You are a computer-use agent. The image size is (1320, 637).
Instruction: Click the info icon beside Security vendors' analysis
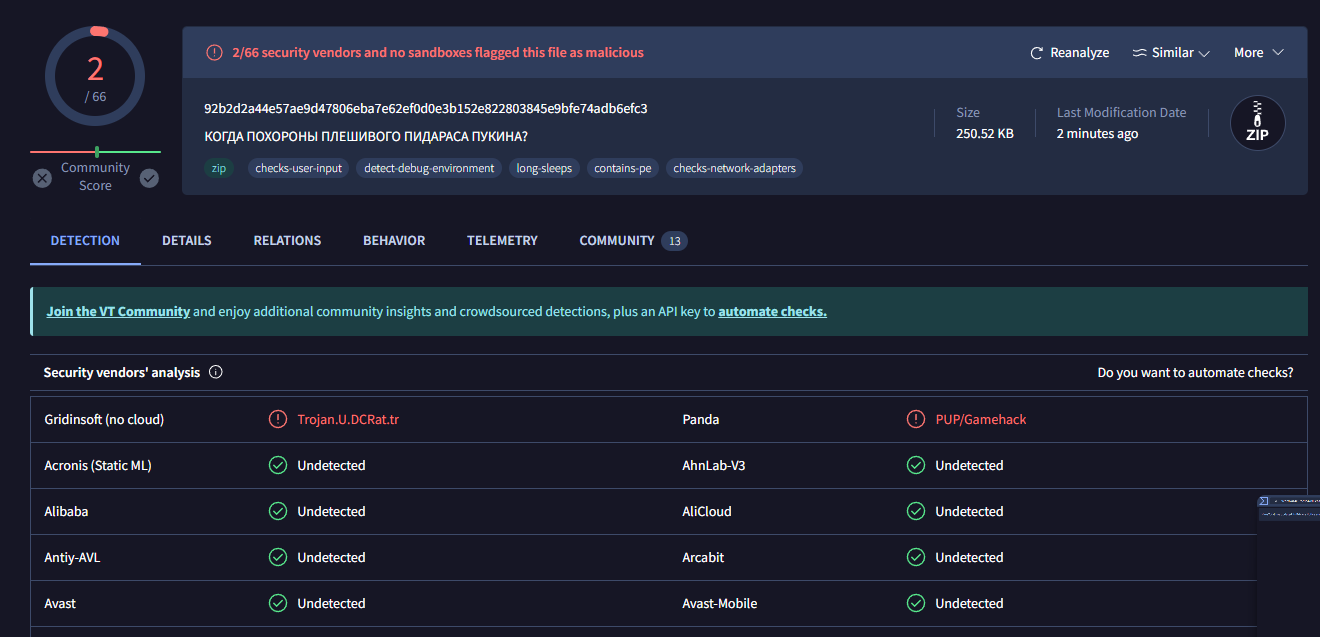(x=216, y=372)
